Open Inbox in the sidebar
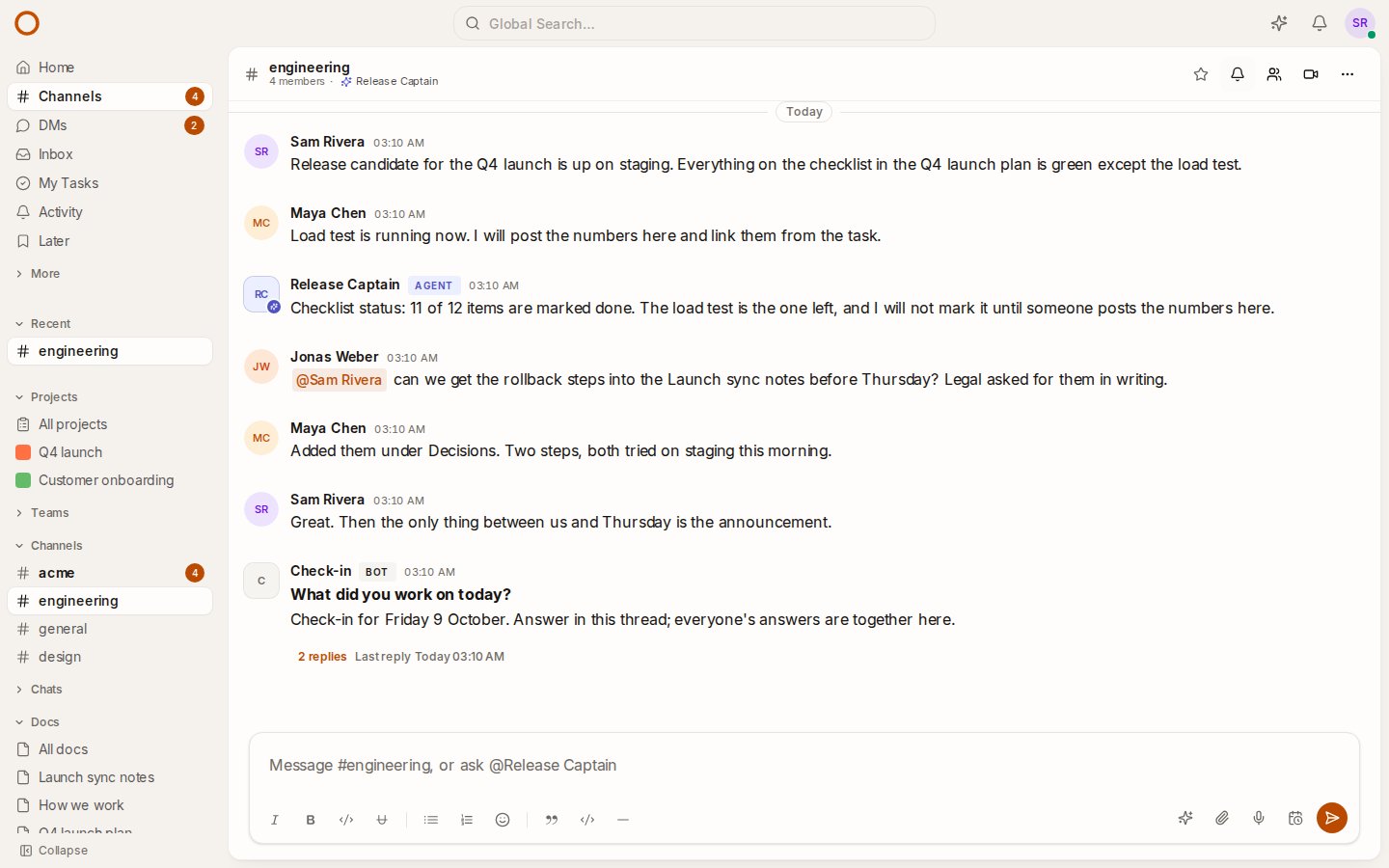Image resolution: width=1389 pixels, height=868 pixels. tap(110, 154)
